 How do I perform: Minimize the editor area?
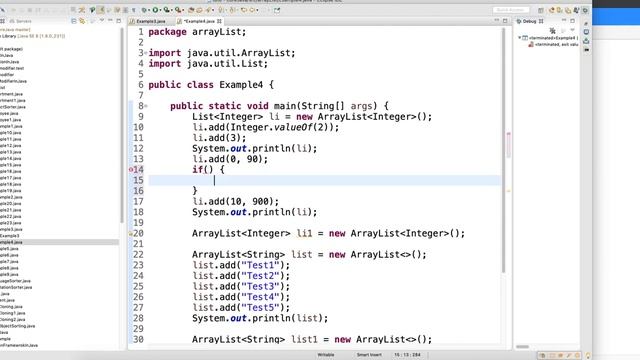tap(497, 20)
